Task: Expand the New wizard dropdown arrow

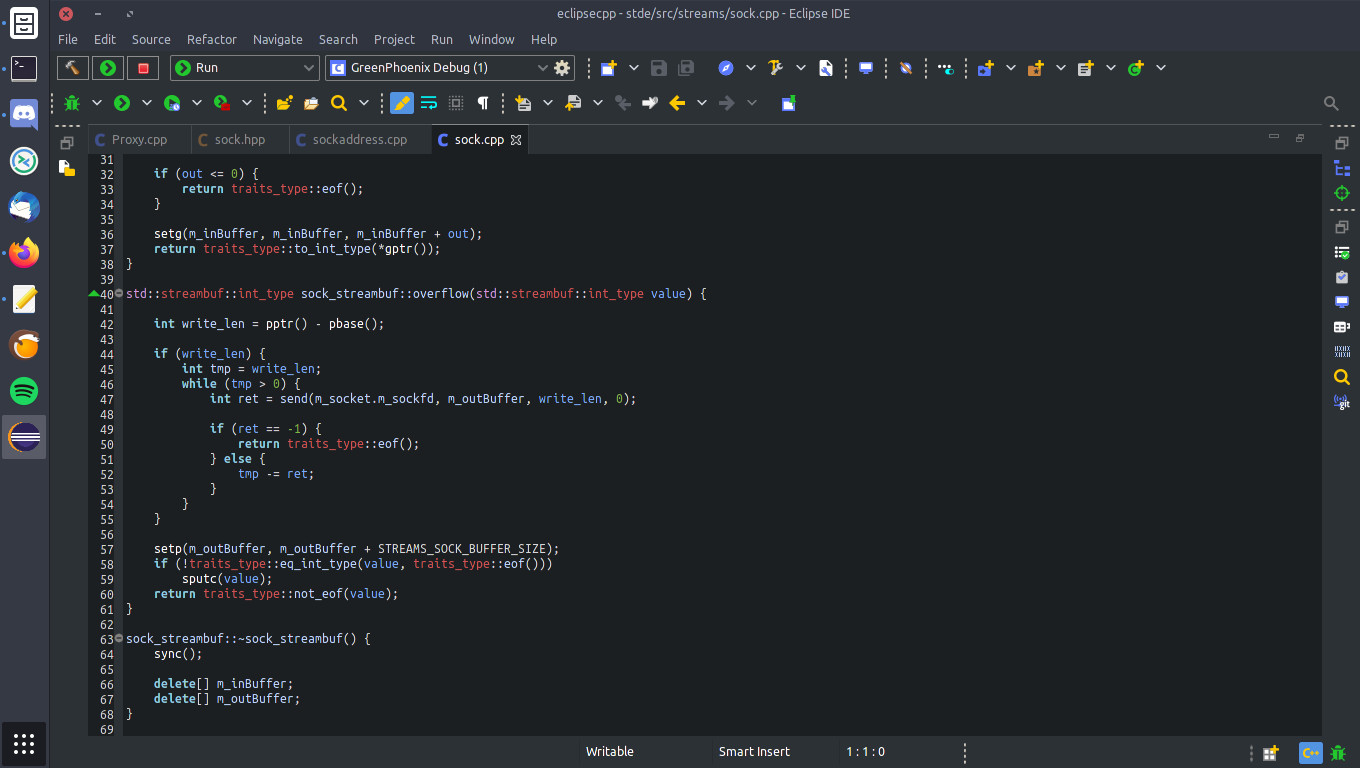Action: point(633,68)
